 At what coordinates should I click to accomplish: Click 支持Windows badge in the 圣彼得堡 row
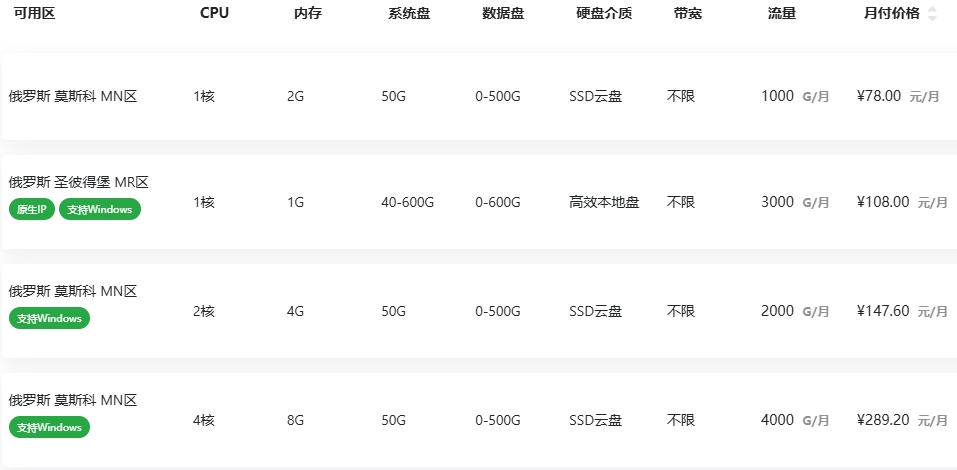click(100, 209)
